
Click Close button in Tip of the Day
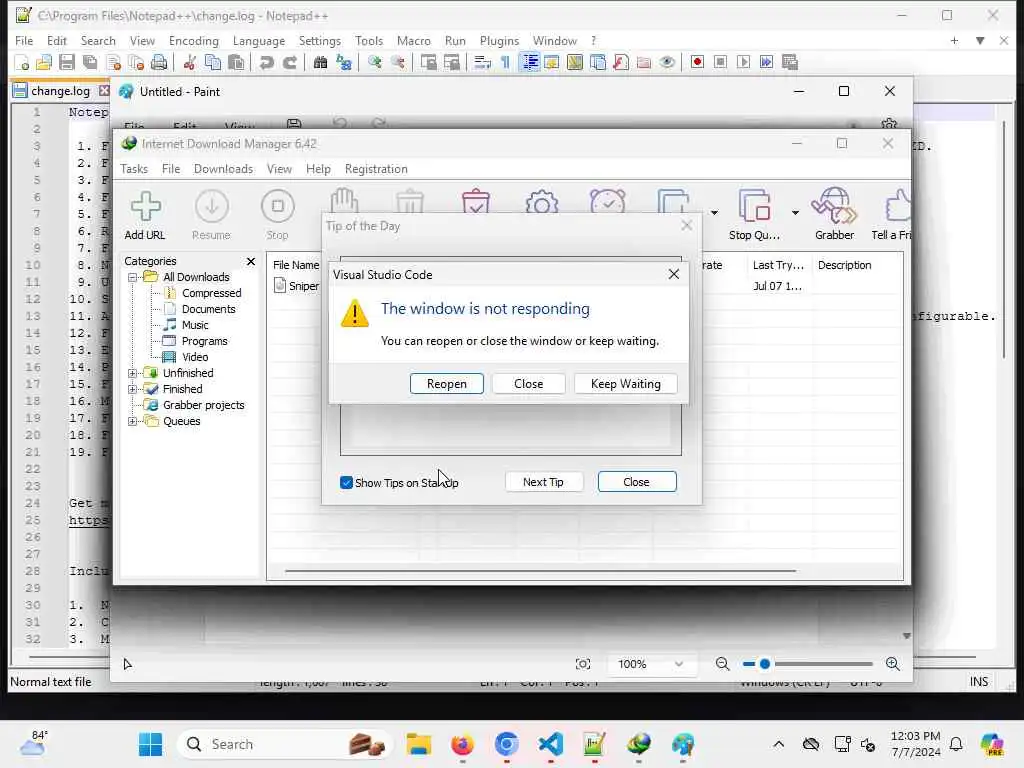pyautogui.click(x=637, y=482)
